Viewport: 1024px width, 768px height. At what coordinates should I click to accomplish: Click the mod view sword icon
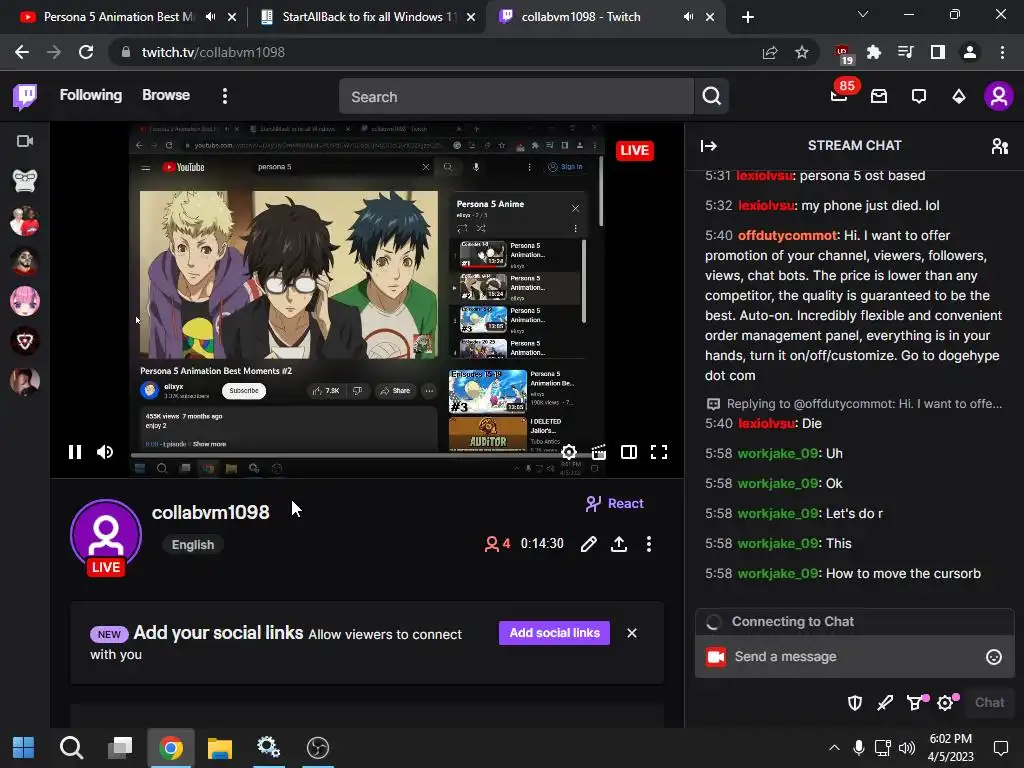(x=885, y=703)
